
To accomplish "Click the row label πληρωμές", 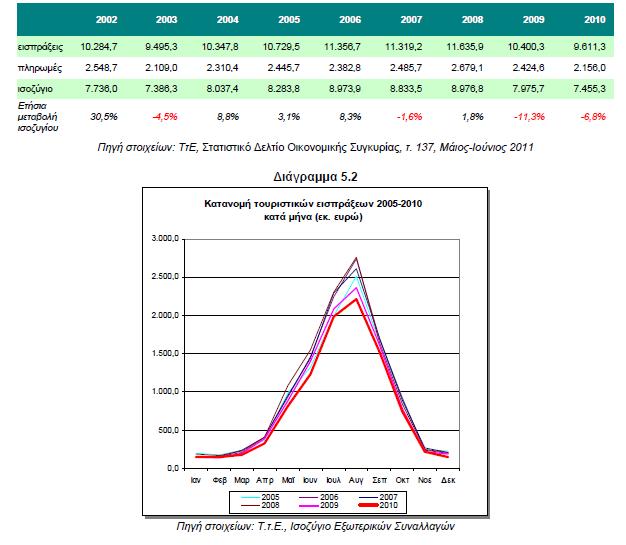I will tap(40, 68).
